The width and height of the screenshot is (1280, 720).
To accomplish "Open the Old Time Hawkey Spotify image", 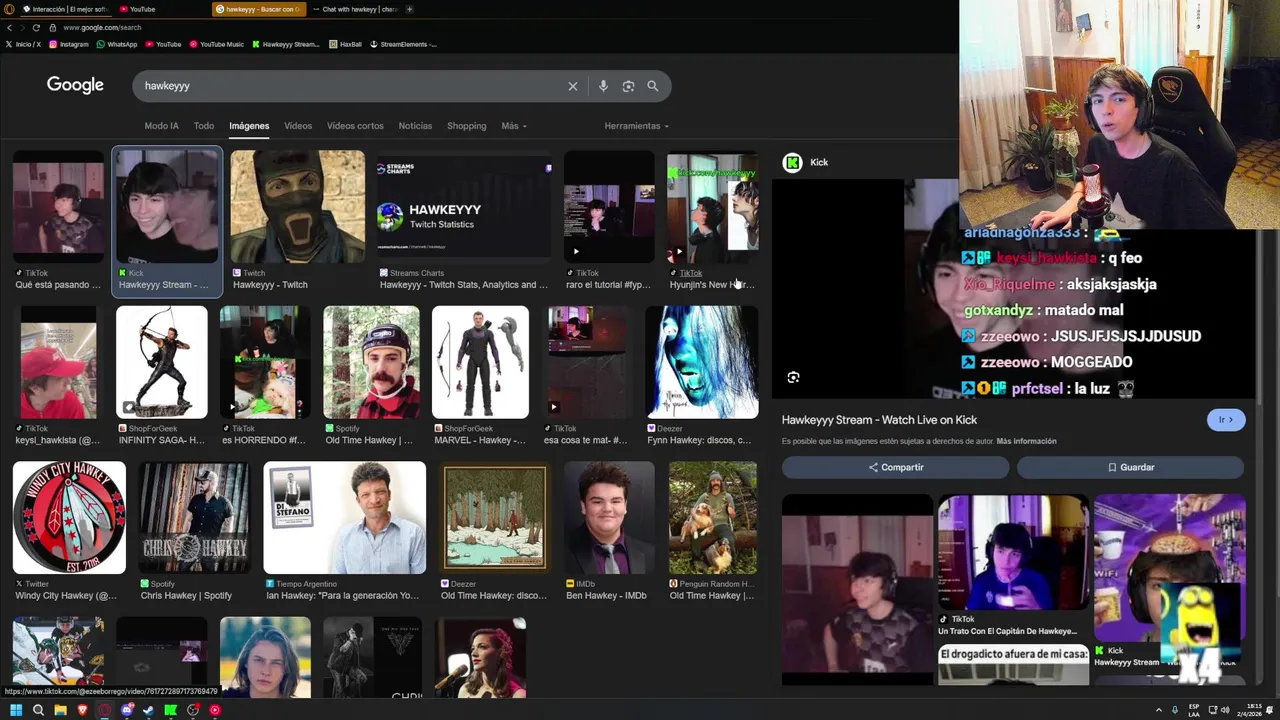I will click(x=371, y=362).
